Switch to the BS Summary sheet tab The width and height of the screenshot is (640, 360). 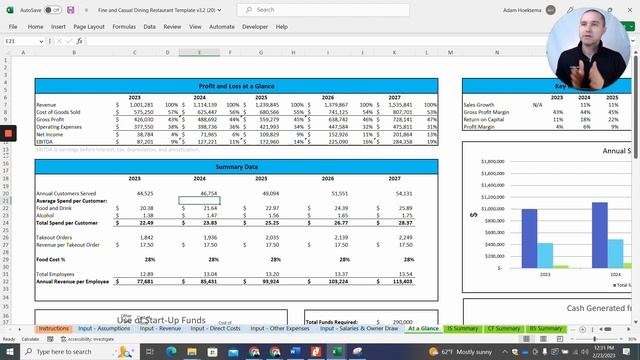coord(546,329)
